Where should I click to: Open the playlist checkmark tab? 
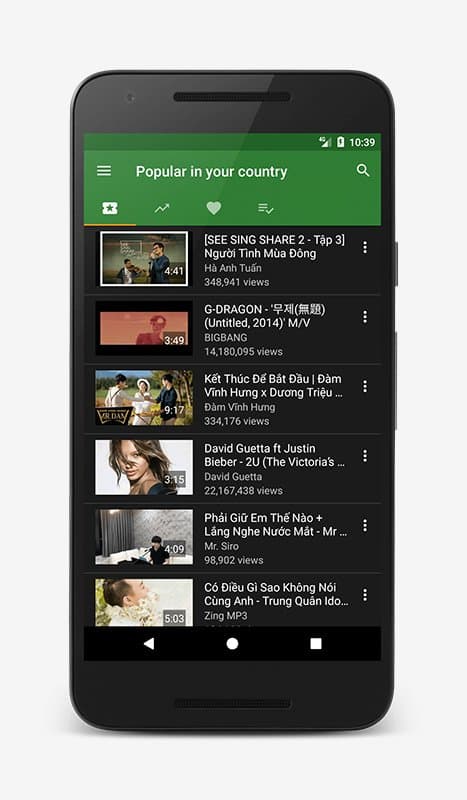(265, 208)
